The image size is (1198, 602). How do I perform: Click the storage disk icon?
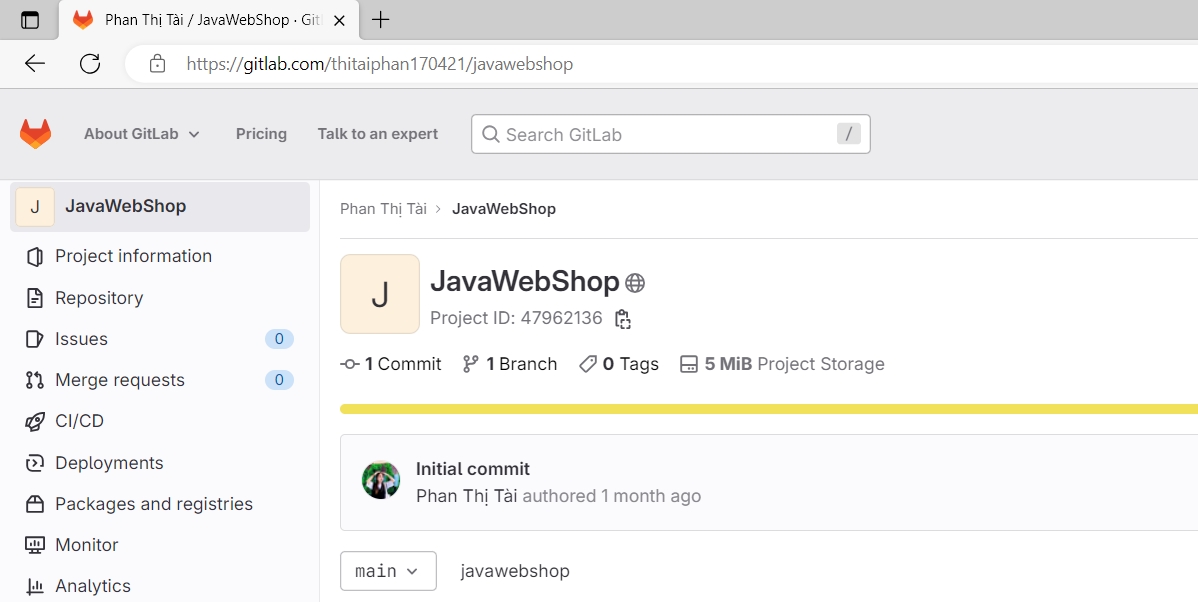click(x=688, y=364)
